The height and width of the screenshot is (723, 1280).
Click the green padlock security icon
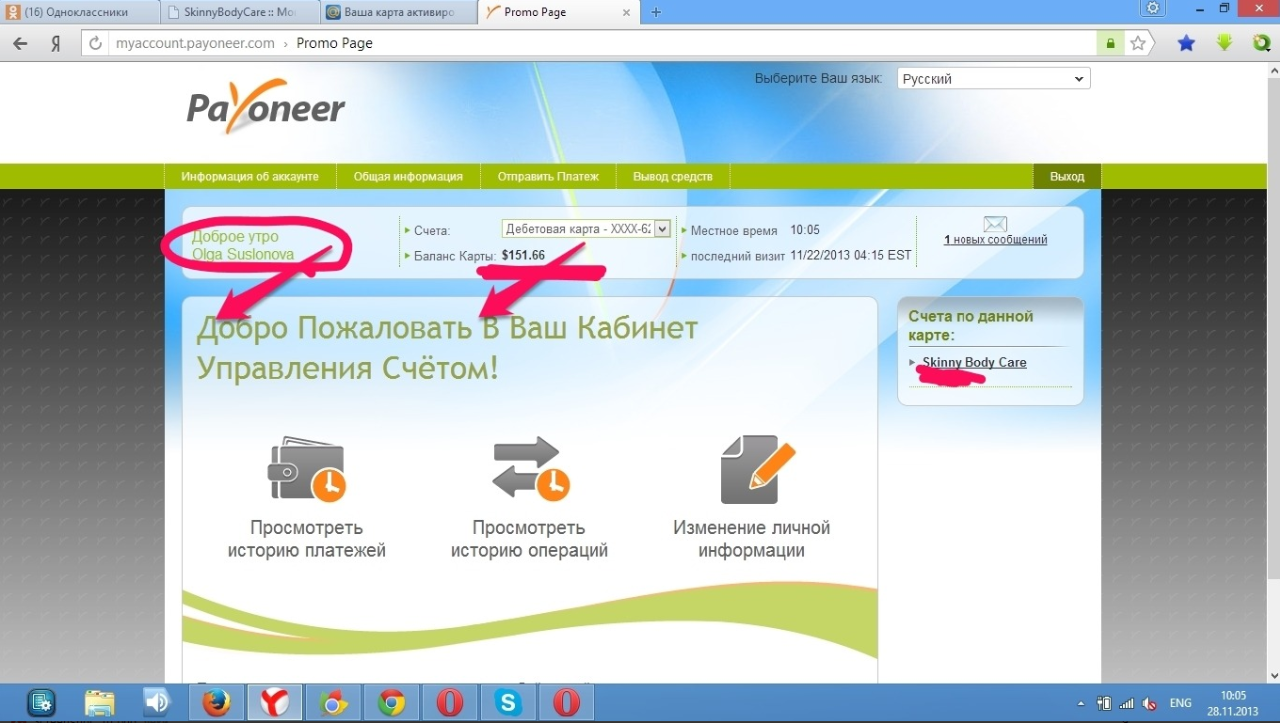click(1110, 44)
